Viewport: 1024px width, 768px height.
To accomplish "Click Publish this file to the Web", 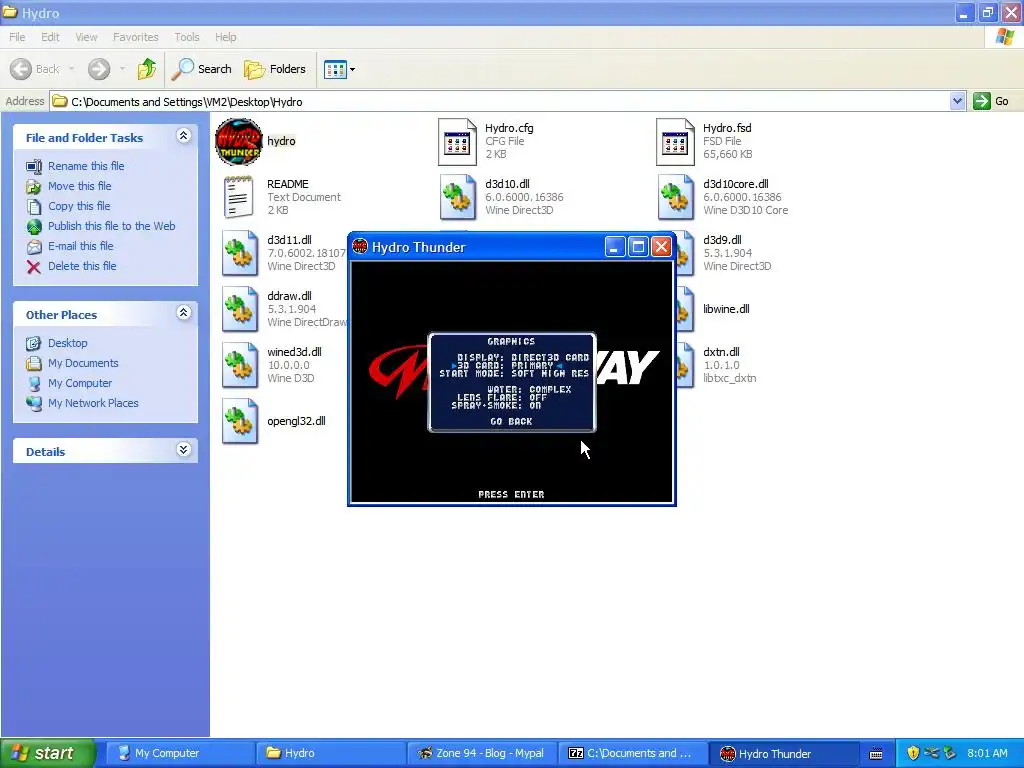I will (x=112, y=226).
